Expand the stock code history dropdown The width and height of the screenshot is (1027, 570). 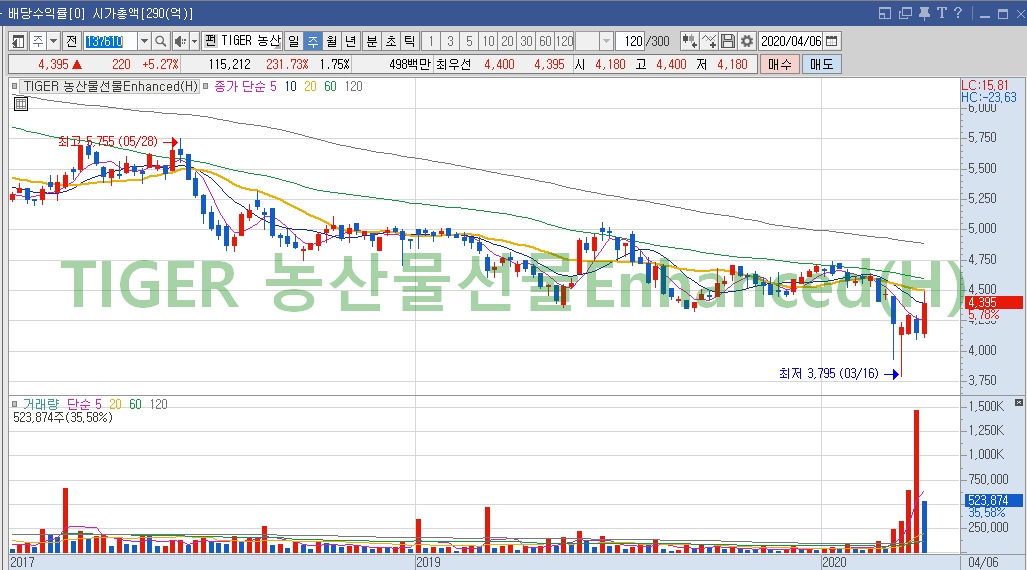pyautogui.click(x=144, y=41)
